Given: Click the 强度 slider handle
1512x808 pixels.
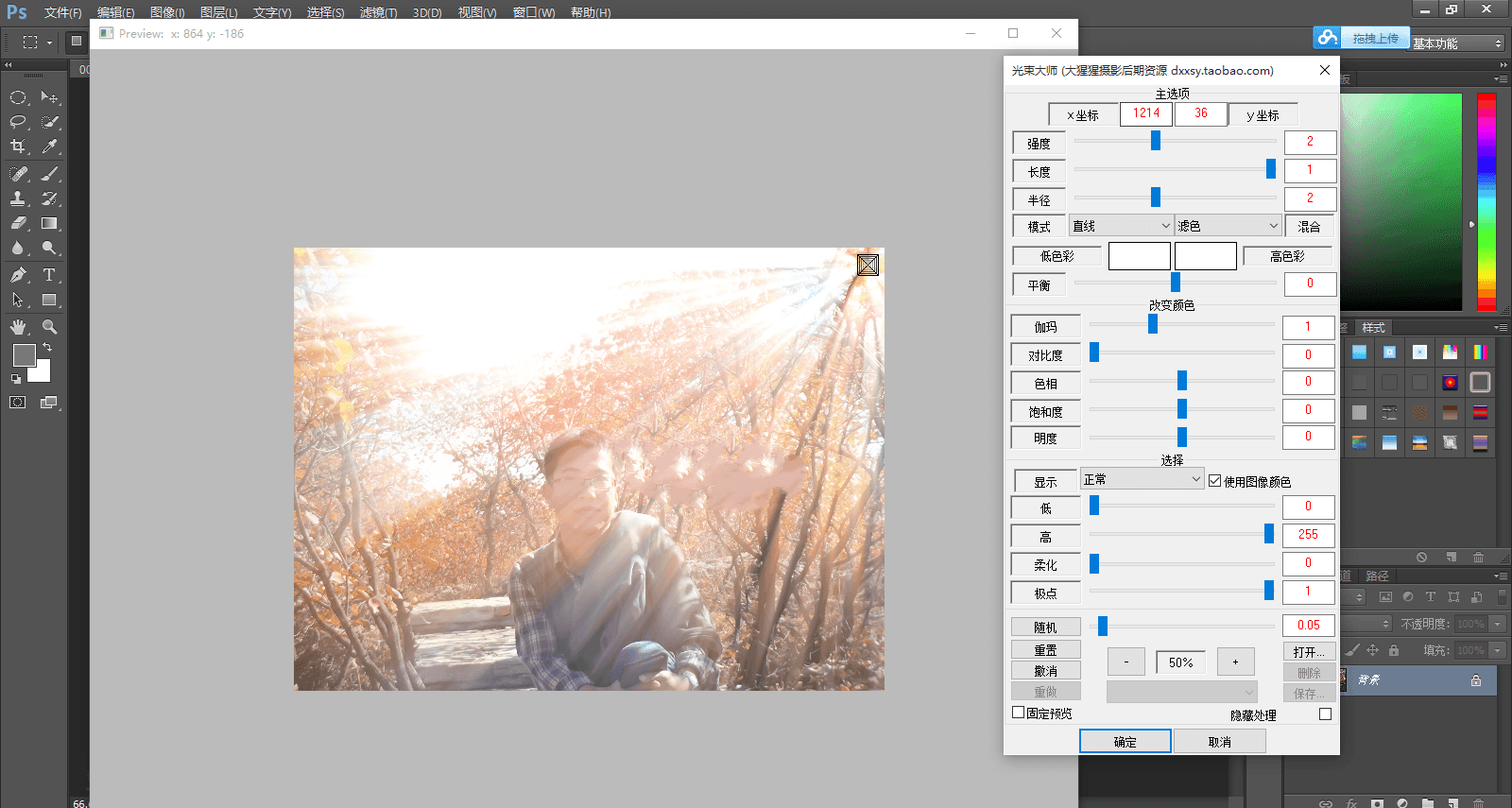Looking at the screenshot, I should click(x=1155, y=140).
